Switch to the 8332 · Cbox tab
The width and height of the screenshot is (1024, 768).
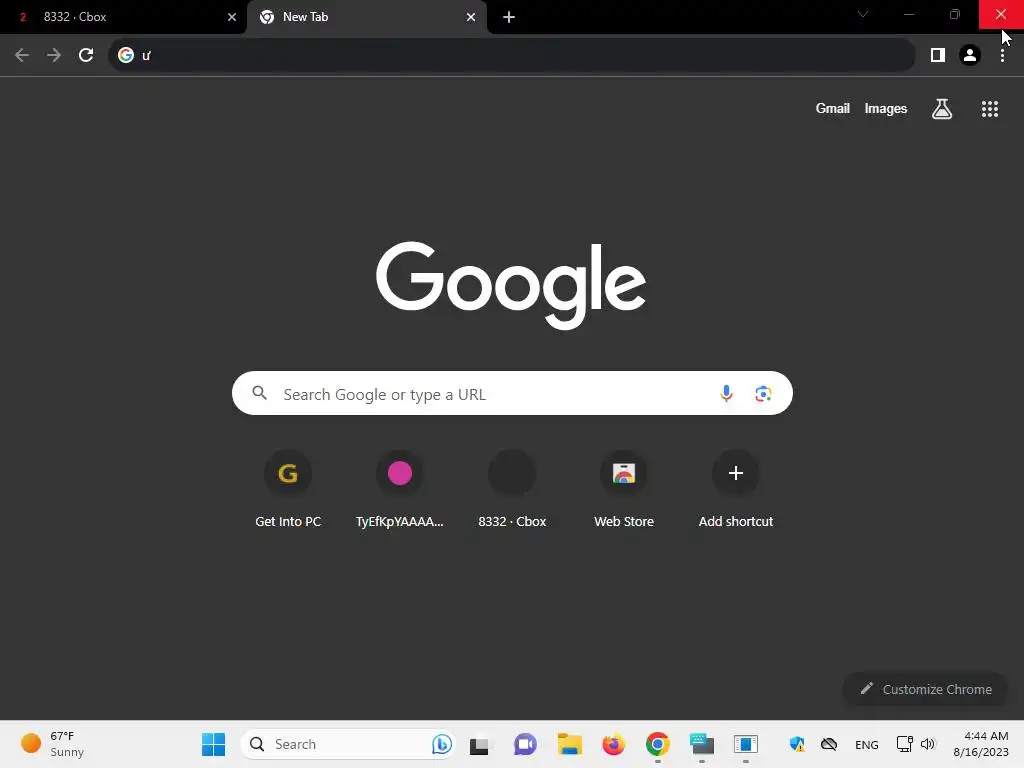pyautogui.click(x=123, y=17)
